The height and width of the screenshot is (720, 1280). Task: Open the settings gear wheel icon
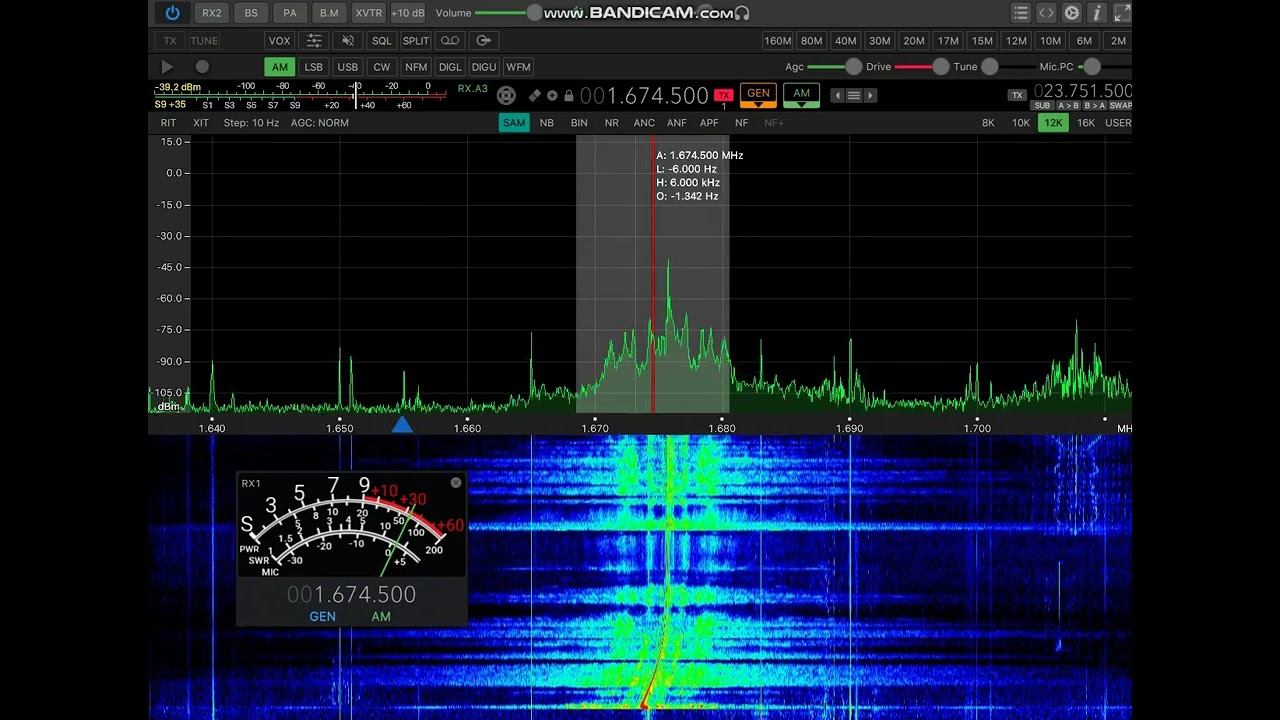click(x=1072, y=13)
